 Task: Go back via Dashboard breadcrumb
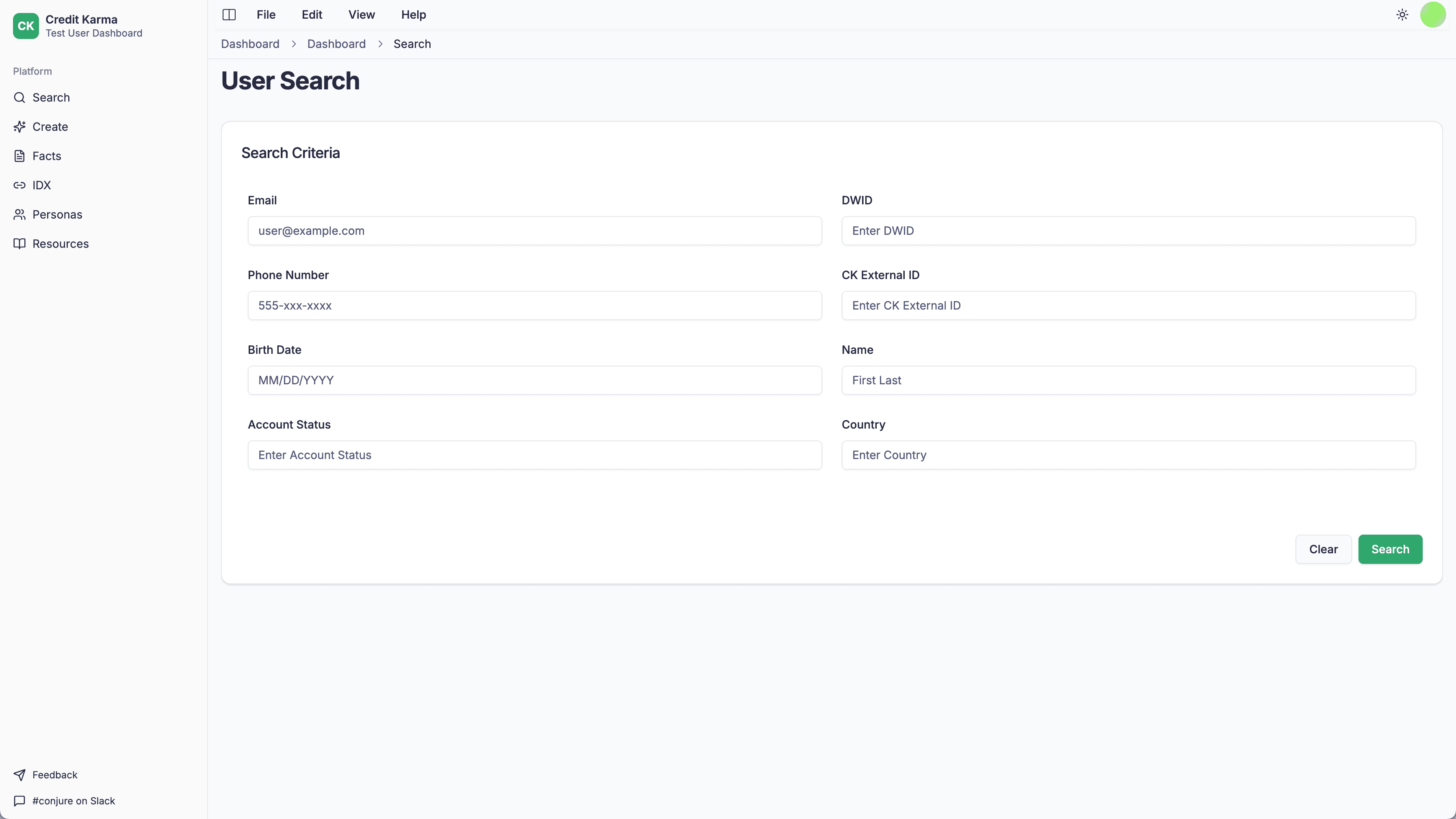coord(250,43)
